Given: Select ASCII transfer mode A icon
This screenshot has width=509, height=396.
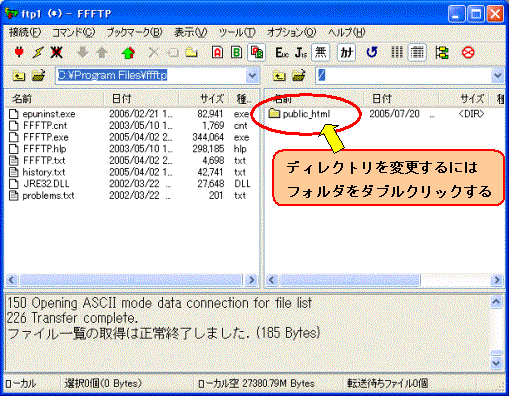Looking at the screenshot, I should pyautogui.click(x=217, y=52).
